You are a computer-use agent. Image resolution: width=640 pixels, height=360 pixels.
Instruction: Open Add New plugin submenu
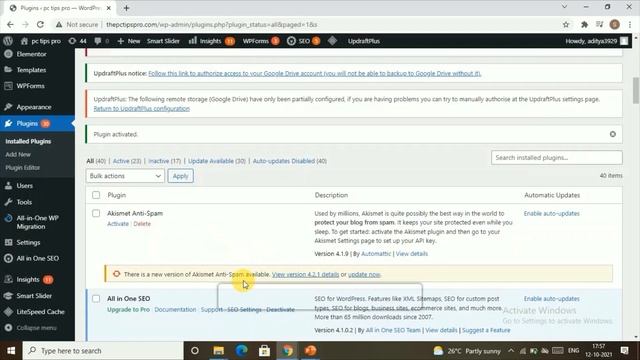coord(18,154)
